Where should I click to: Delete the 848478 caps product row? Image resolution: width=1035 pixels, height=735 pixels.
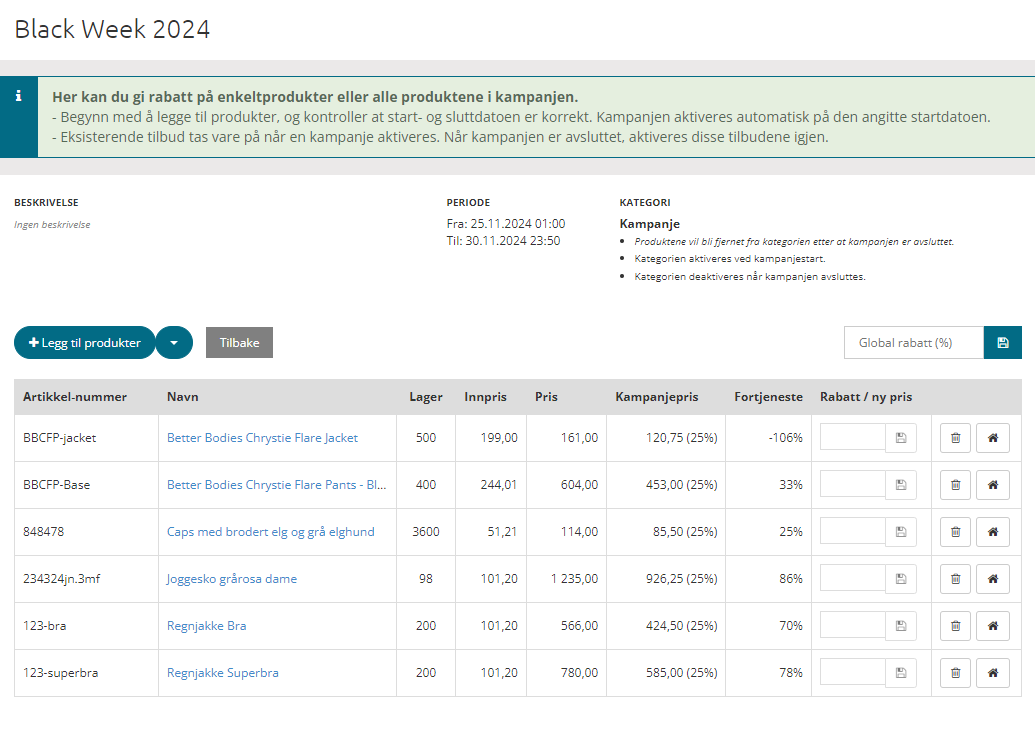(x=955, y=532)
